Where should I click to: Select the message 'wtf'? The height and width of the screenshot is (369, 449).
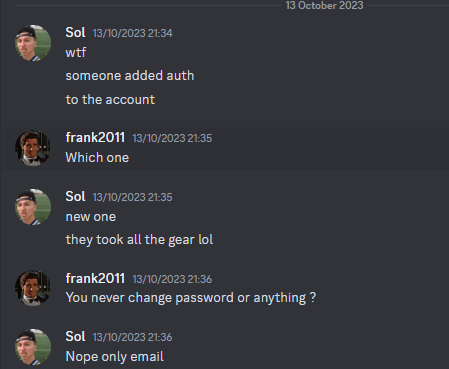coord(76,52)
